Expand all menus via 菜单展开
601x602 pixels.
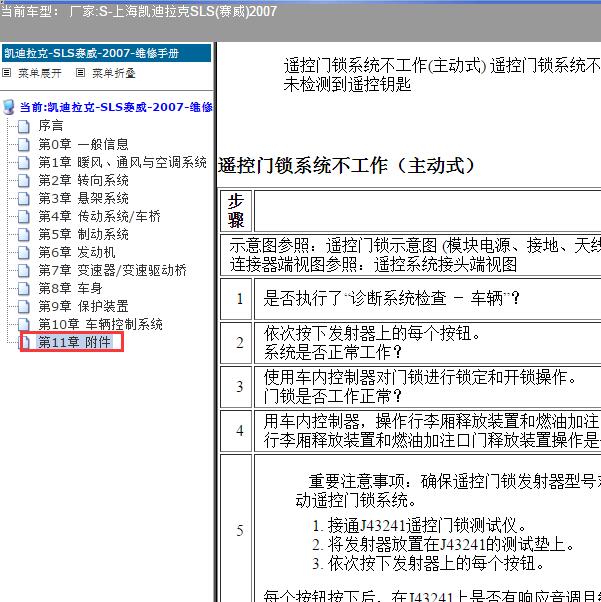40,73
